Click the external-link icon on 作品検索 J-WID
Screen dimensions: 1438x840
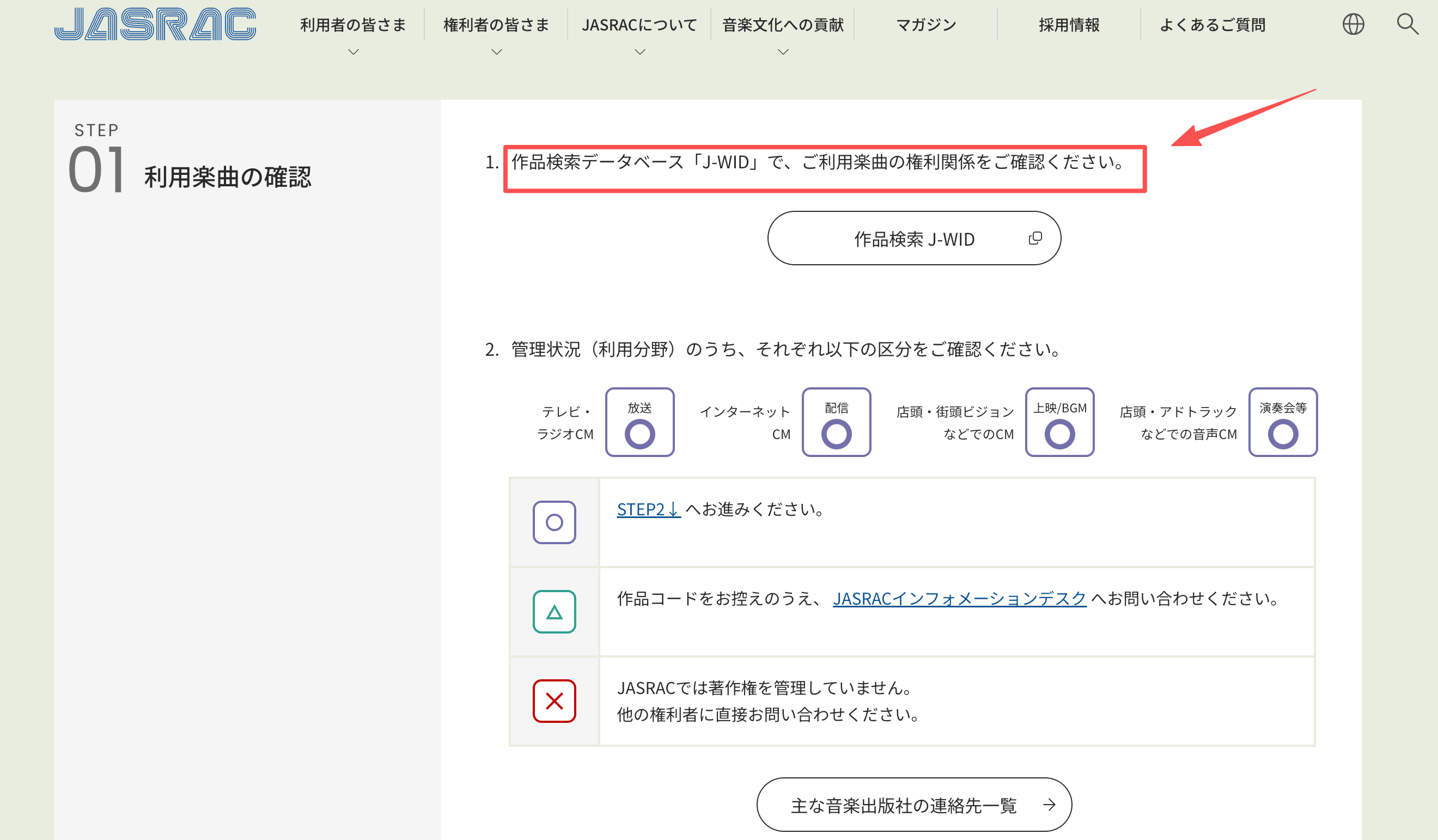click(1035, 238)
